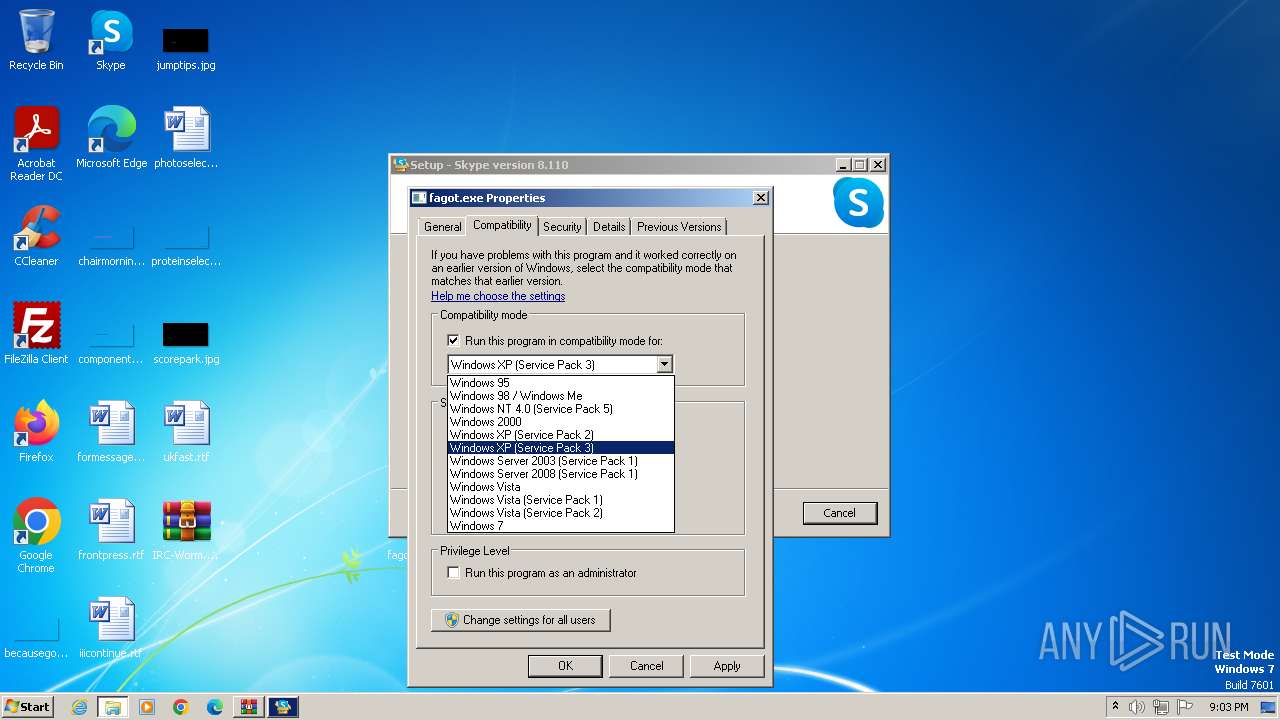Choose Windows 98 / Windows Me option
1280x720 pixels.
(560, 396)
